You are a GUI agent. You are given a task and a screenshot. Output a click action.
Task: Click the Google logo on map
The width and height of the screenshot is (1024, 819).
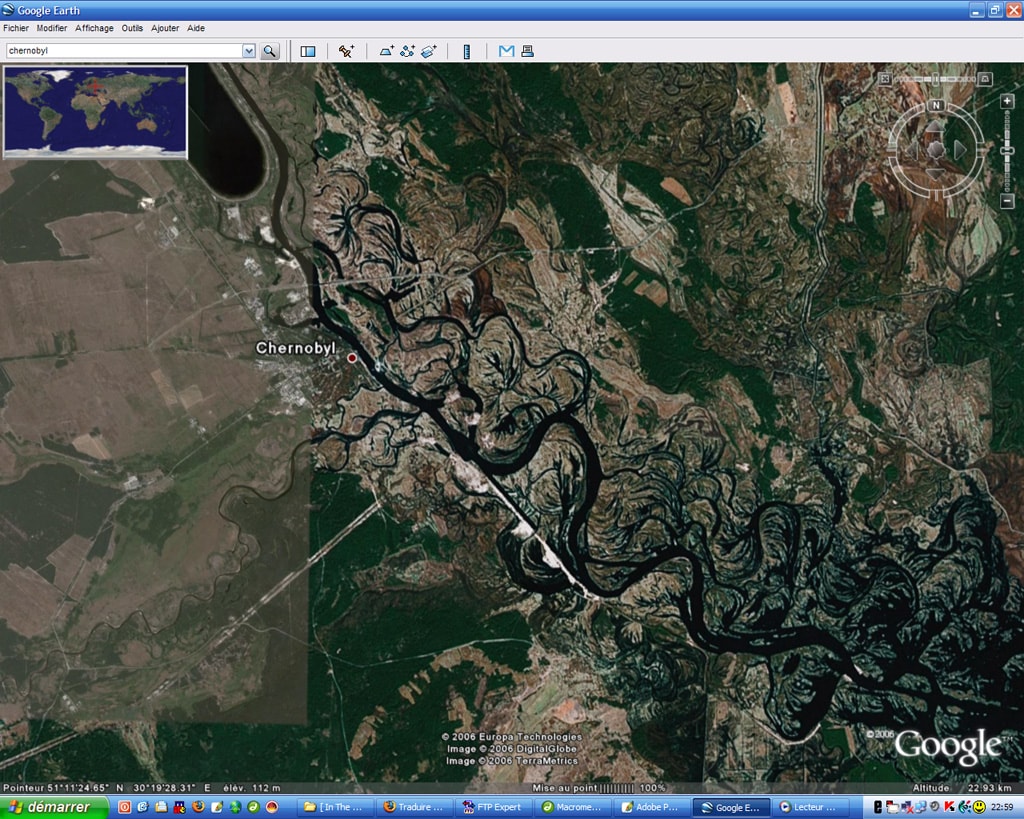click(947, 746)
